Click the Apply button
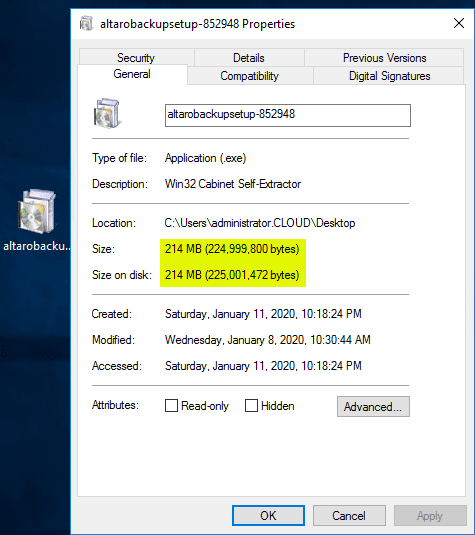 point(430,516)
